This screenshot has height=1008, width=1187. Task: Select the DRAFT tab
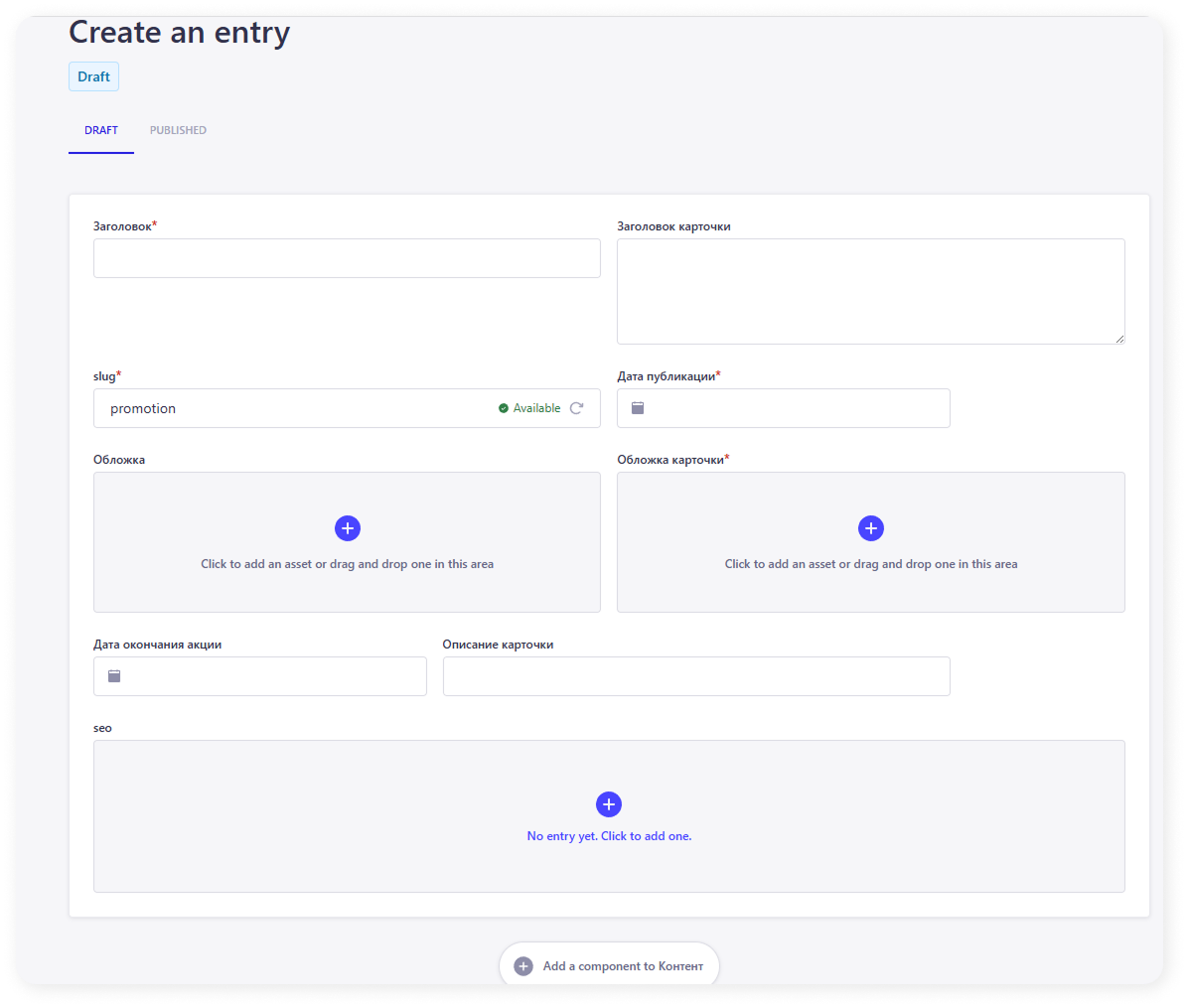point(101,130)
